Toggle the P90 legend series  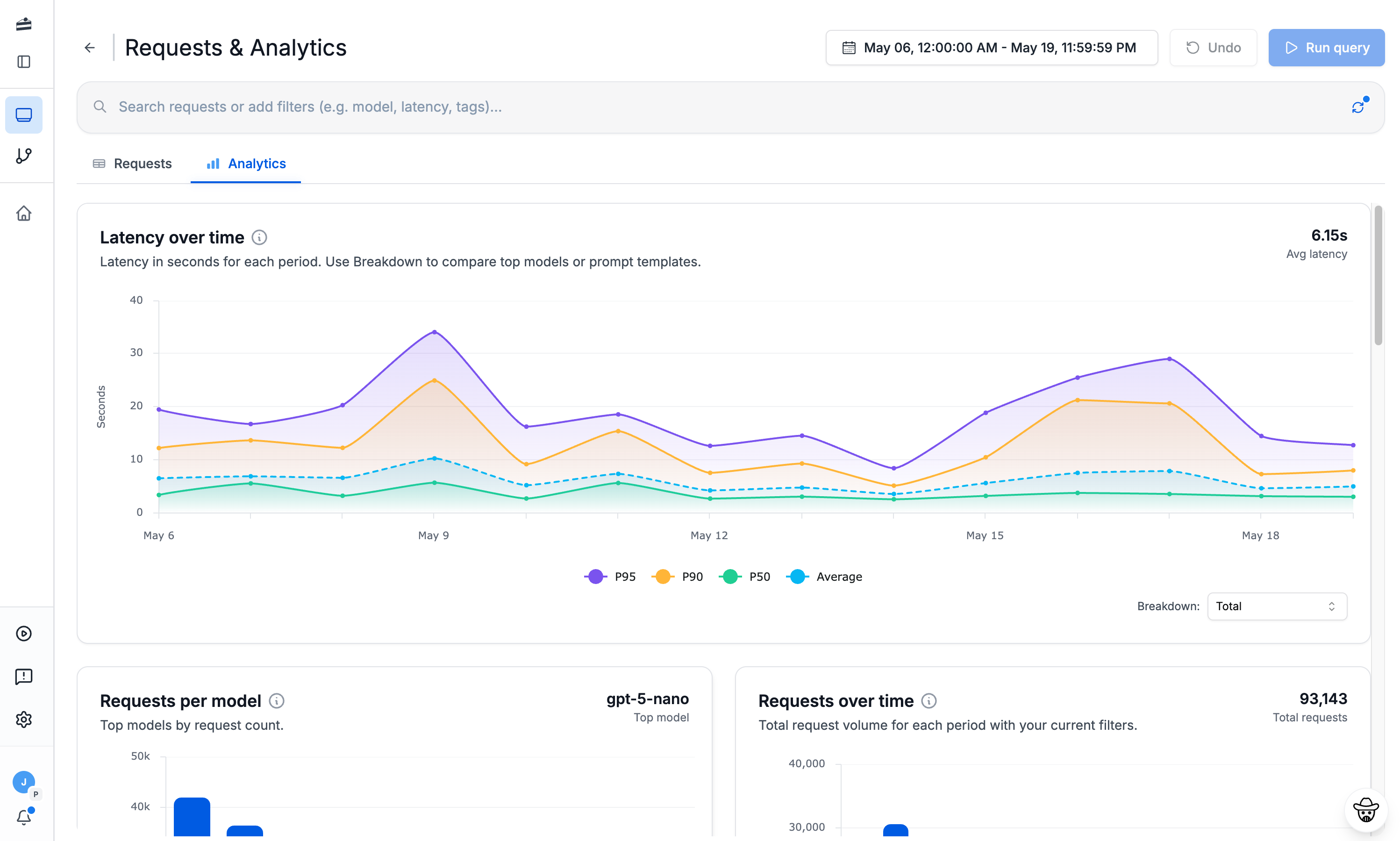click(x=677, y=577)
